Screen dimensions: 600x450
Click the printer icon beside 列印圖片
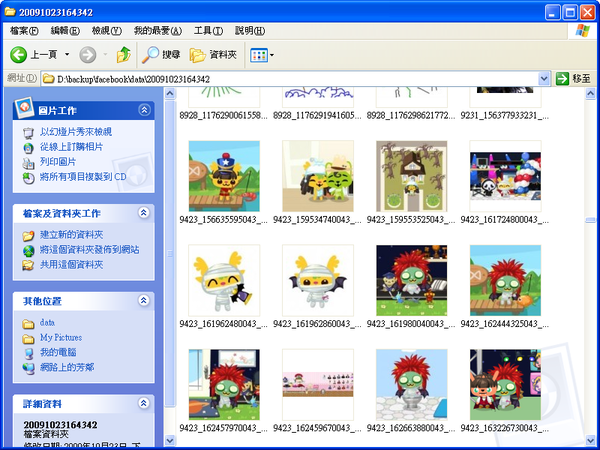point(28,163)
